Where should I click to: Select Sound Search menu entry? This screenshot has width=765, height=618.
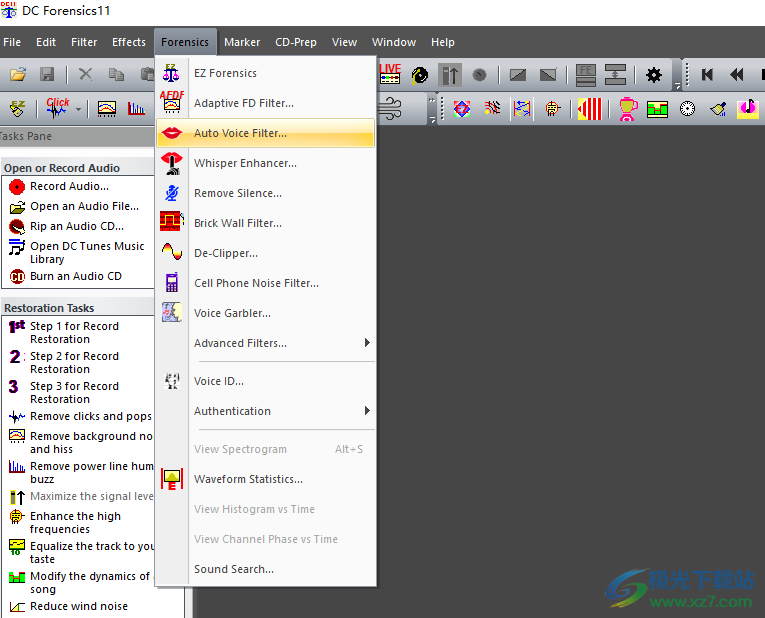(x=233, y=569)
